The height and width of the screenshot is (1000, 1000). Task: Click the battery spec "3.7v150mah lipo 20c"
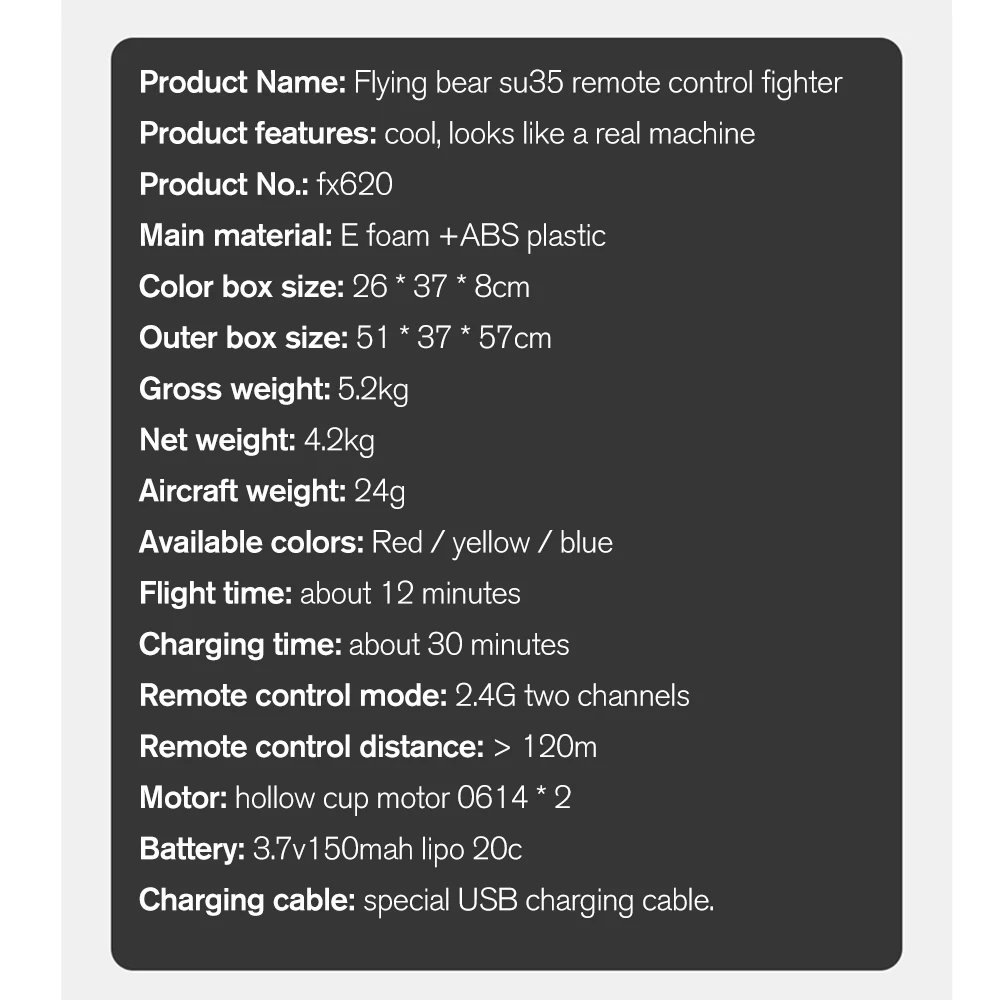[x=388, y=850]
